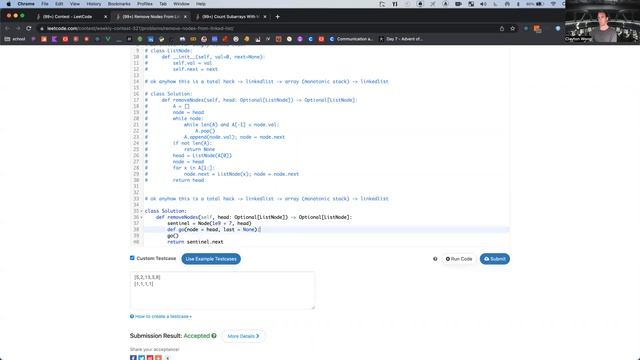This screenshot has height=360, width=640.
Task: Click the commented 'A.pop()' line
Action: click(204, 131)
